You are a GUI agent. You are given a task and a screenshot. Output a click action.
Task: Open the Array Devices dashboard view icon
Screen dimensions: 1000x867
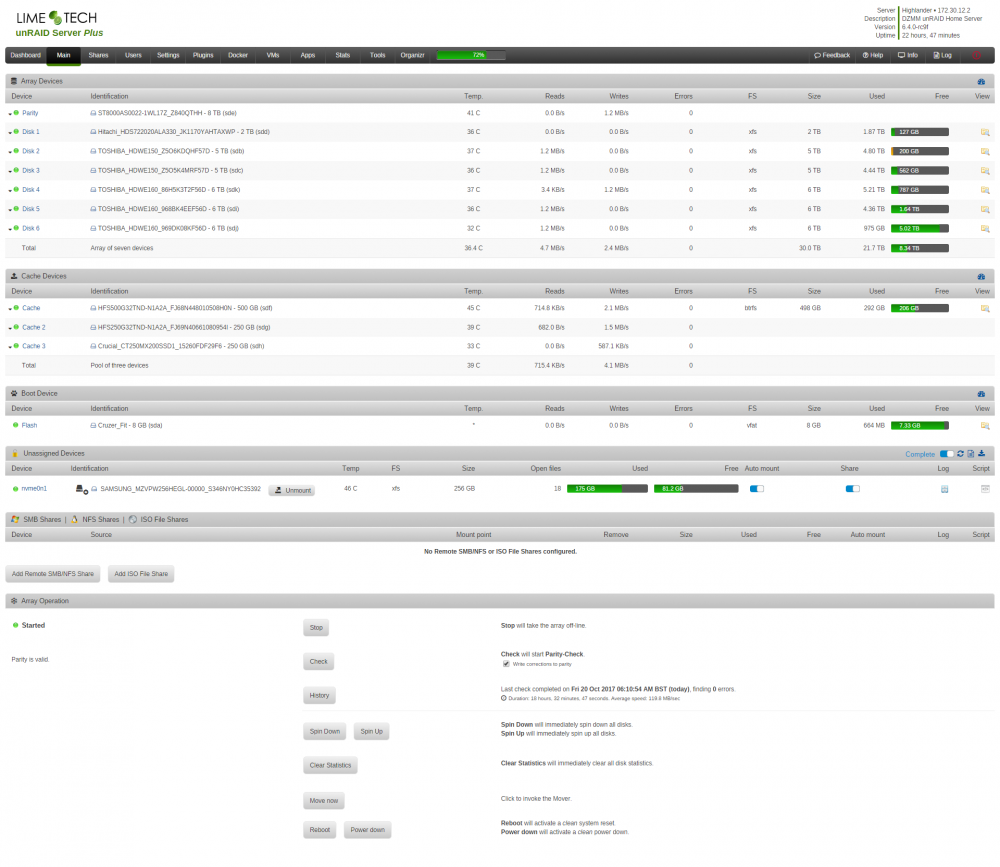tap(981, 82)
